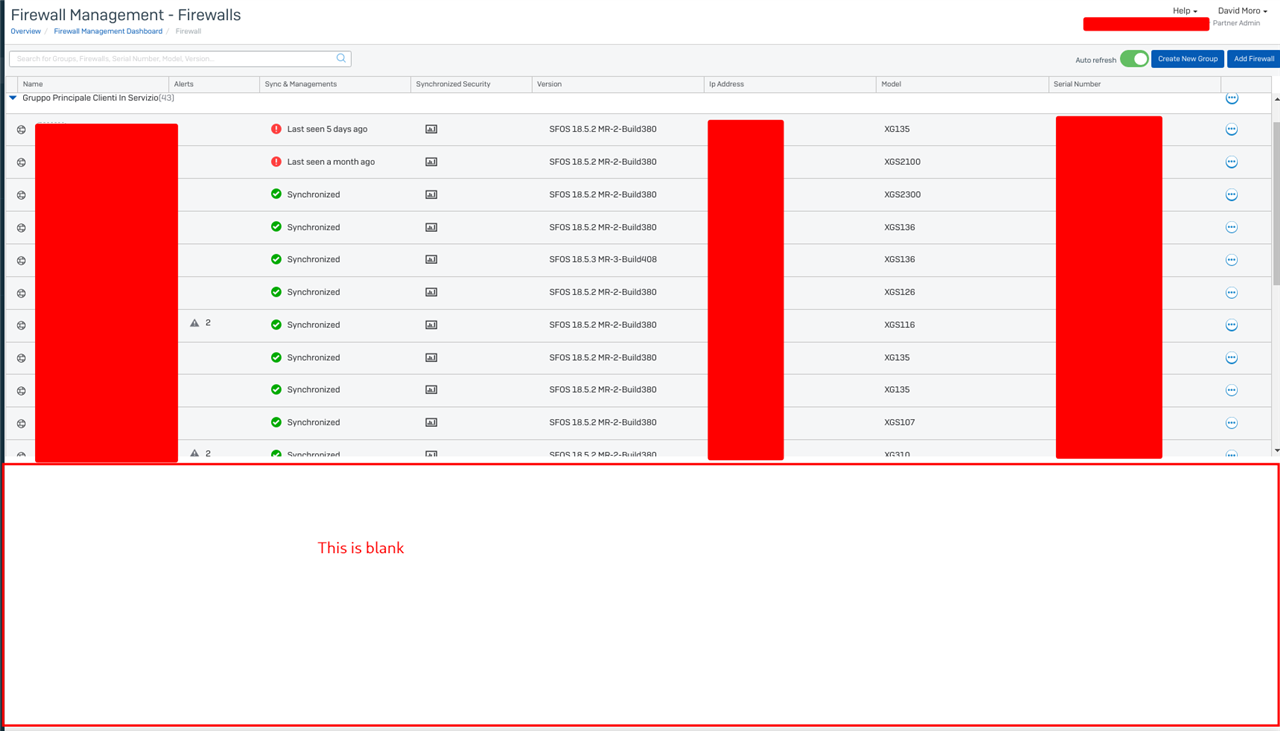Click the scrollbar up arrow of the table
Viewport: 1280px width, 731px height.
(1276, 99)
